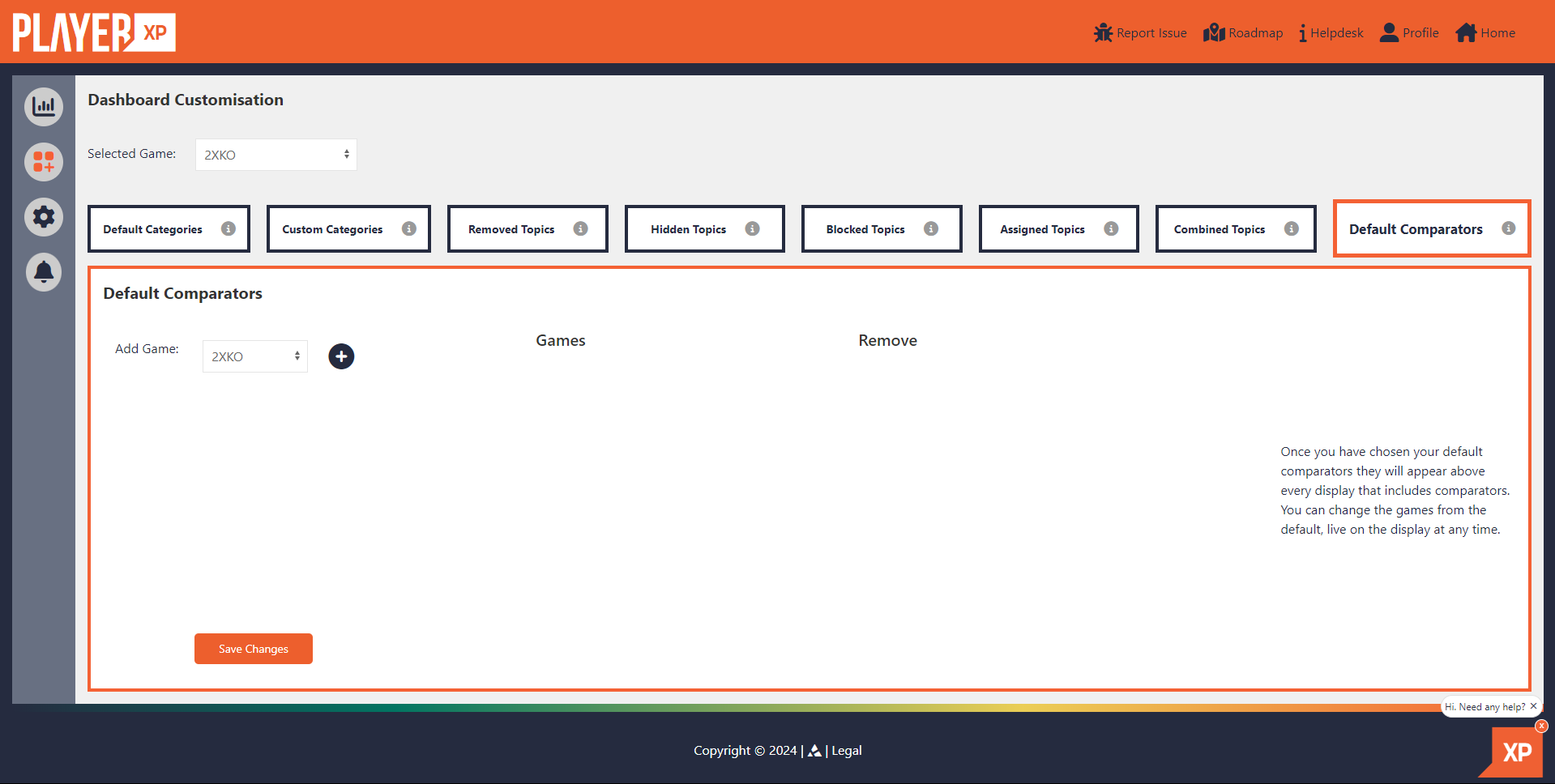
Task: Click the Save Changes button
Action: coord(254,649)
